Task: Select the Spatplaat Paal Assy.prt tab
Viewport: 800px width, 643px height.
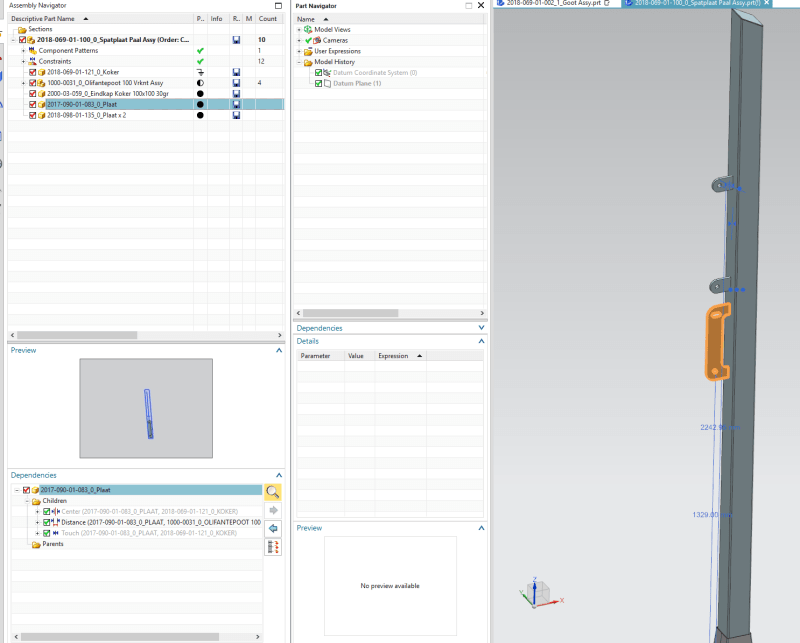Action: pyautogui.click(x=697, y=3)
